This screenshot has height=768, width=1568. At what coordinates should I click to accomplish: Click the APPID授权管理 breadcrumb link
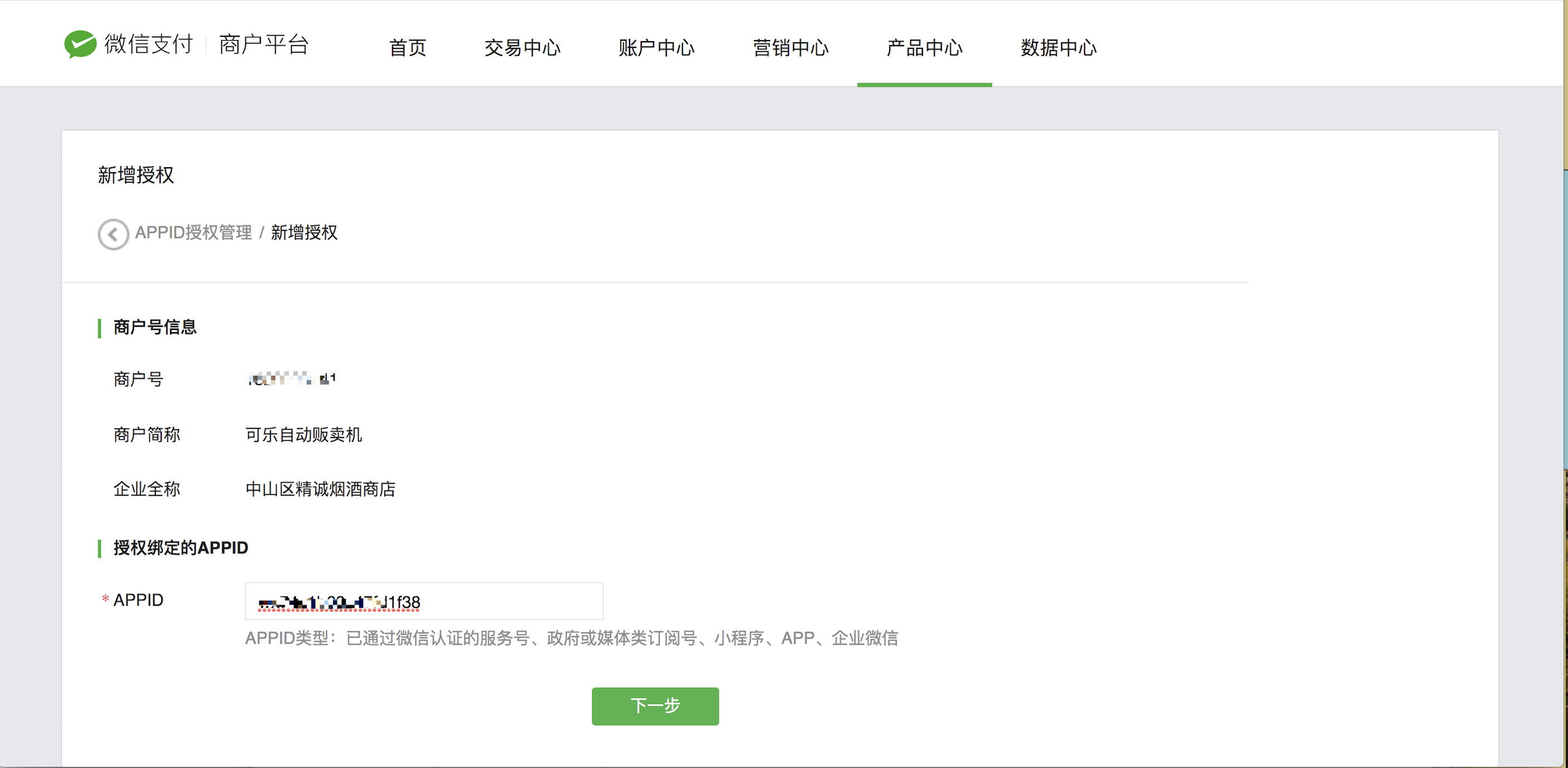coord(193,232)
